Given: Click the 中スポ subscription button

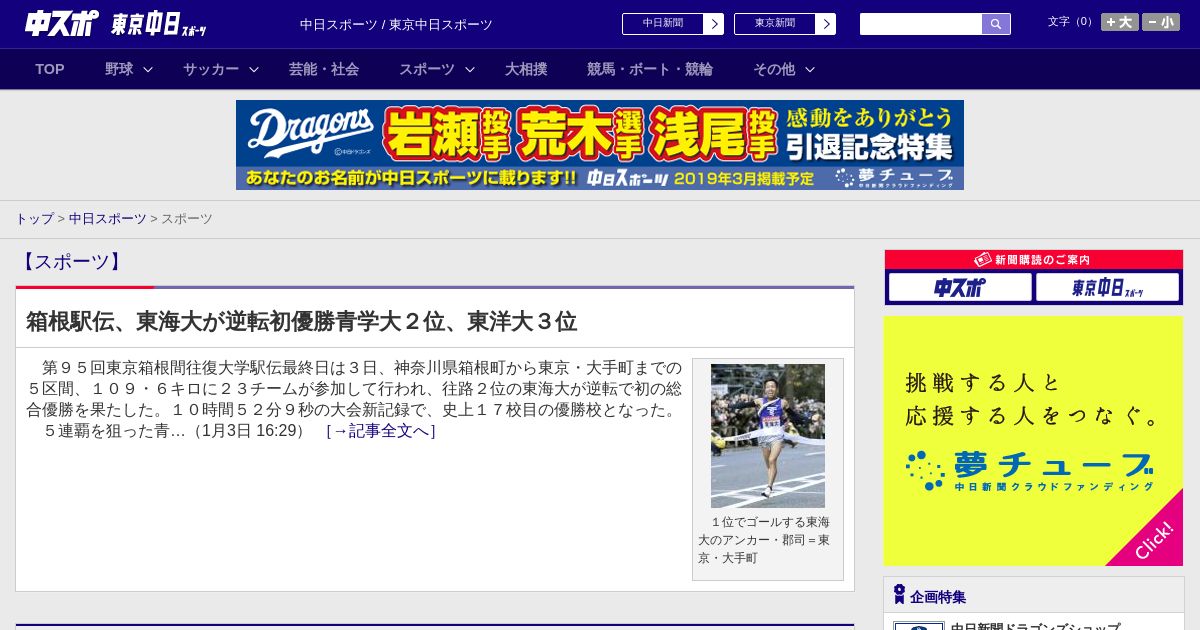Looking at the screenshot, I should click(x=960, y=288).
